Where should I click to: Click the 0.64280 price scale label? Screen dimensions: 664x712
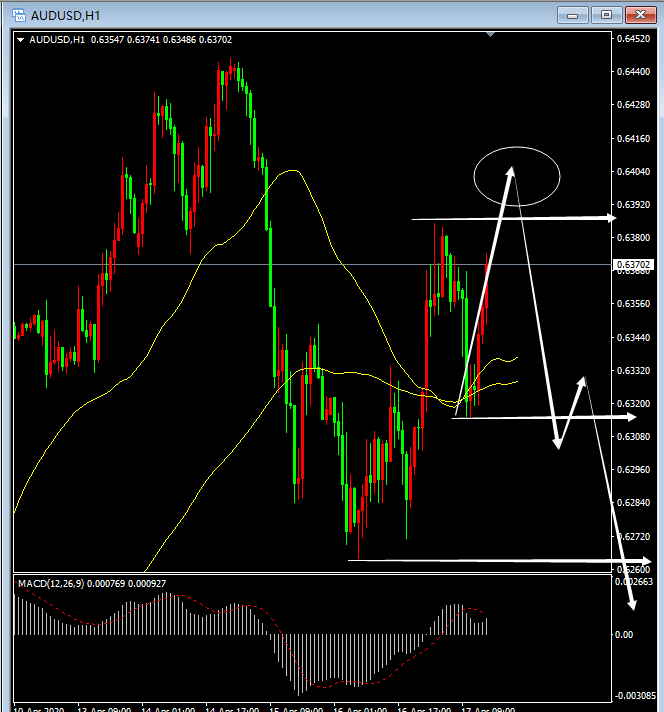pyautogui.click(x=634, y=105)
